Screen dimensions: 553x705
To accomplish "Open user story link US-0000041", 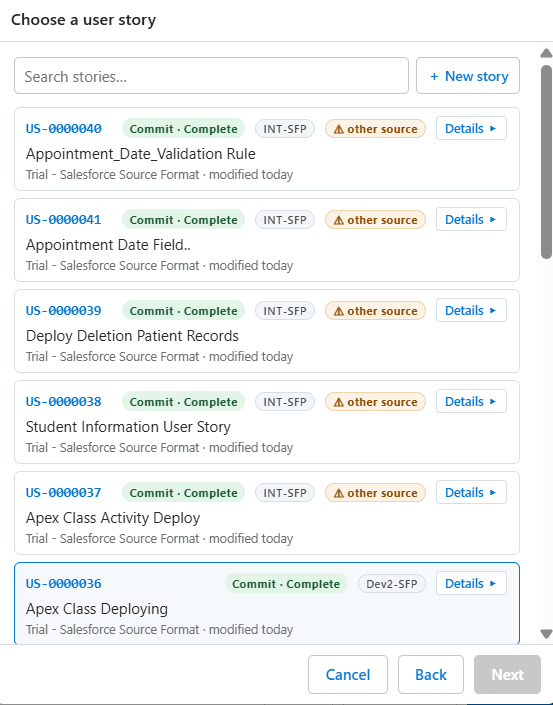I will tap(63, 220).
